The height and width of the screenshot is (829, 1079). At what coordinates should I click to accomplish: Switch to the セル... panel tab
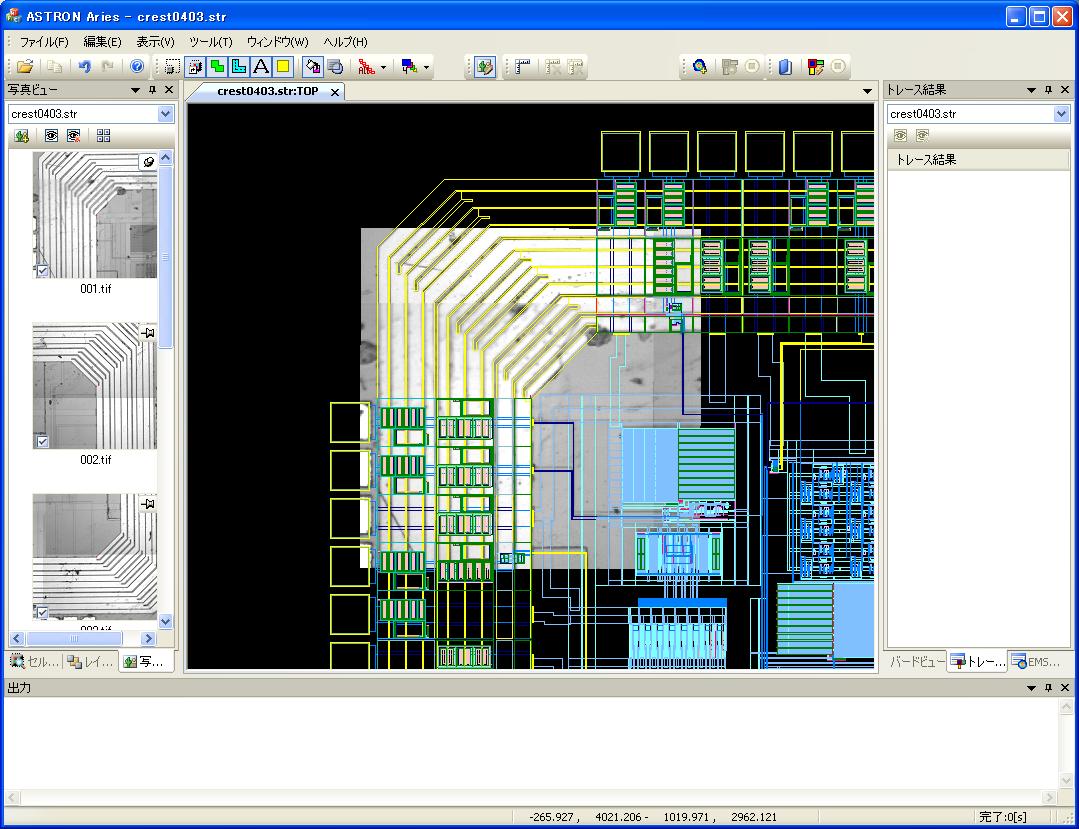34,662
